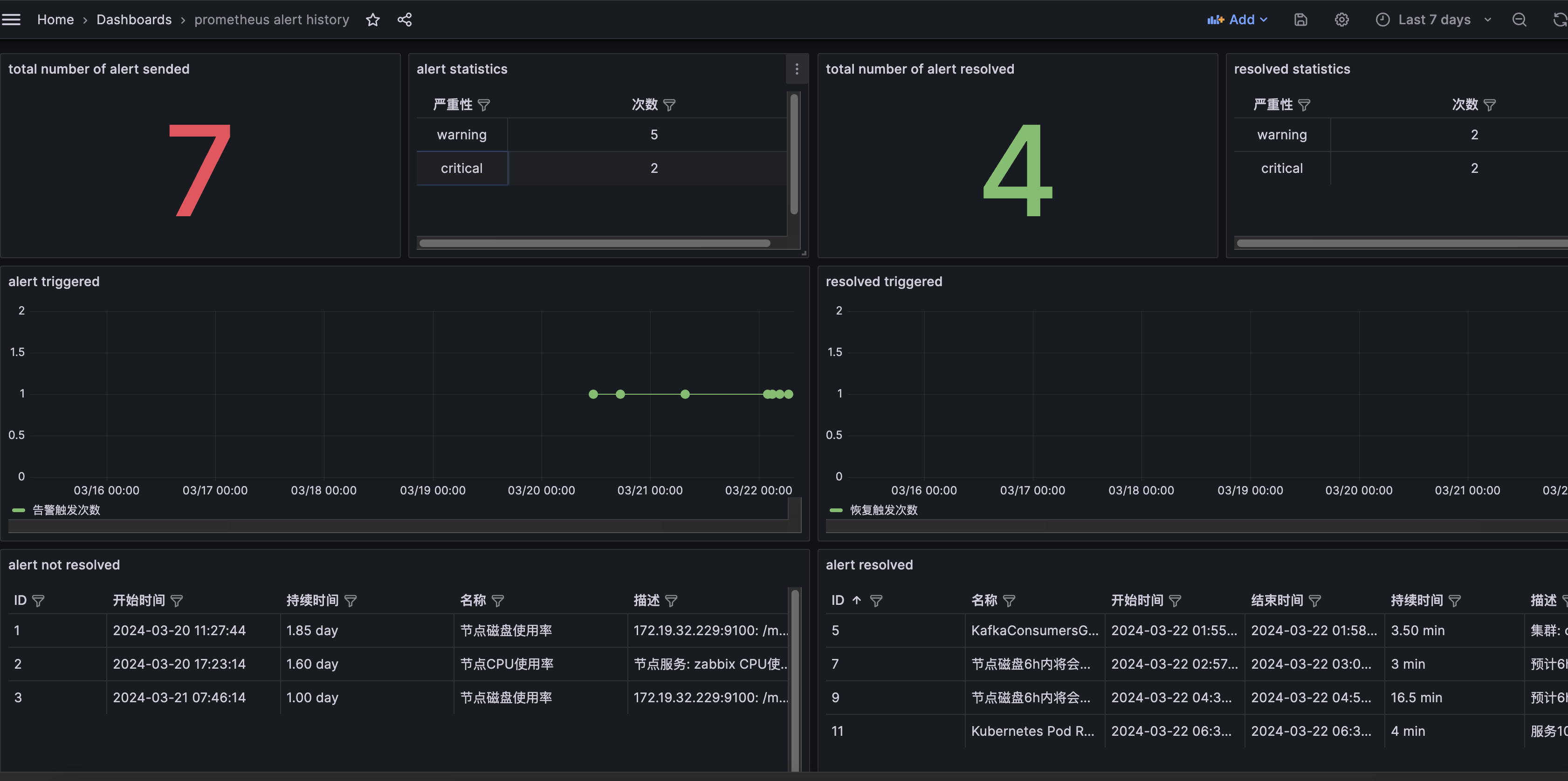Click critical cell in resolved statistics

[1282, 169]
